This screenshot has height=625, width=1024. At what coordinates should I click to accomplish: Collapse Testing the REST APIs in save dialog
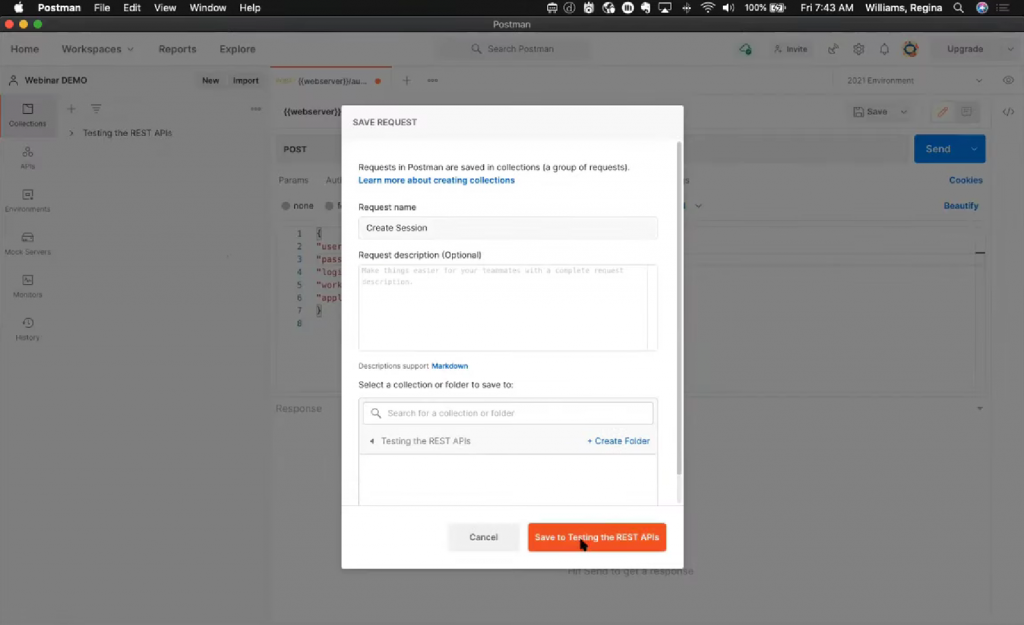(372, 441)
